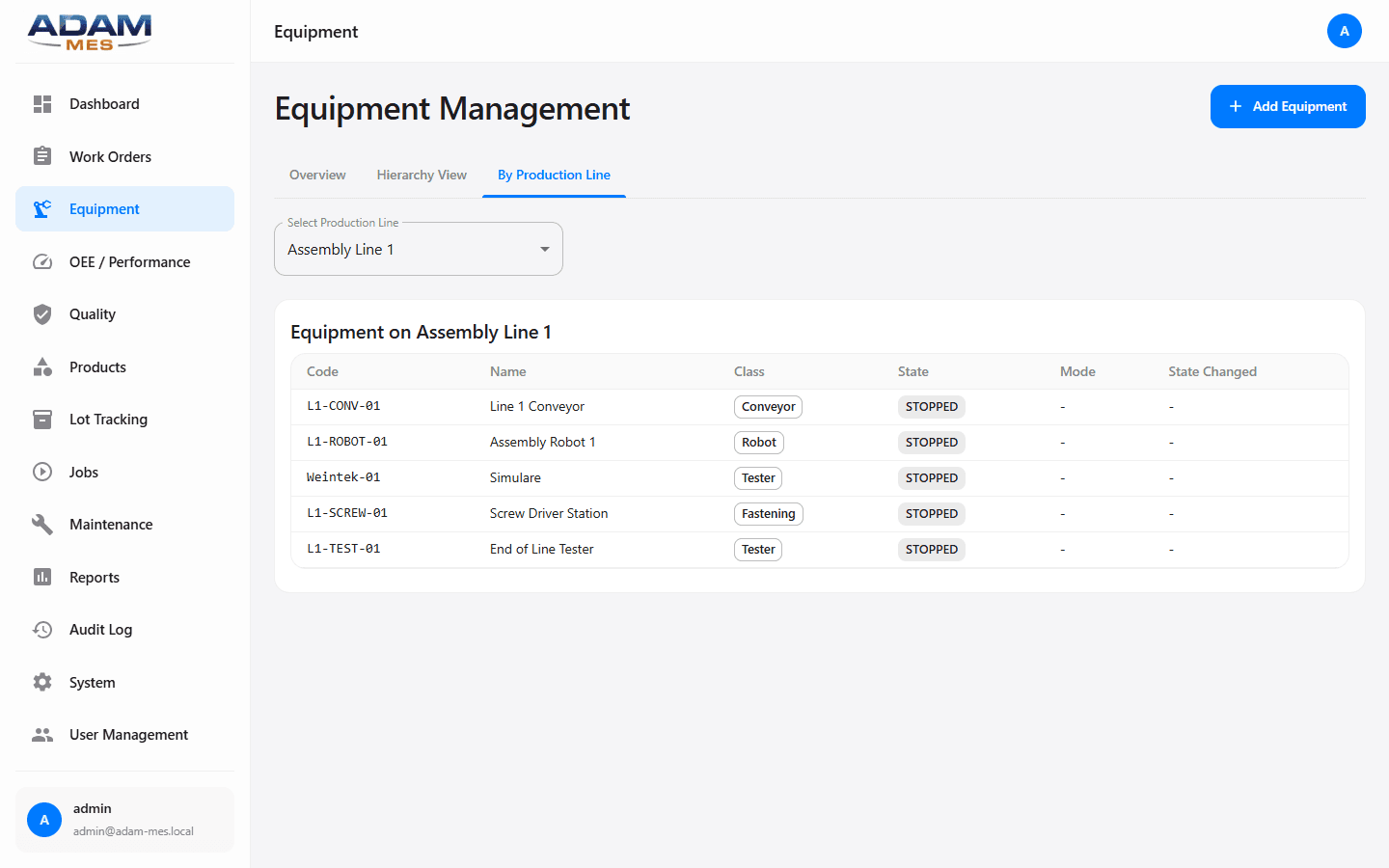Select the Work Orders clipboard icon
Image resolution: width=1389 pixels, height=868 pixels.
point(42,156)
